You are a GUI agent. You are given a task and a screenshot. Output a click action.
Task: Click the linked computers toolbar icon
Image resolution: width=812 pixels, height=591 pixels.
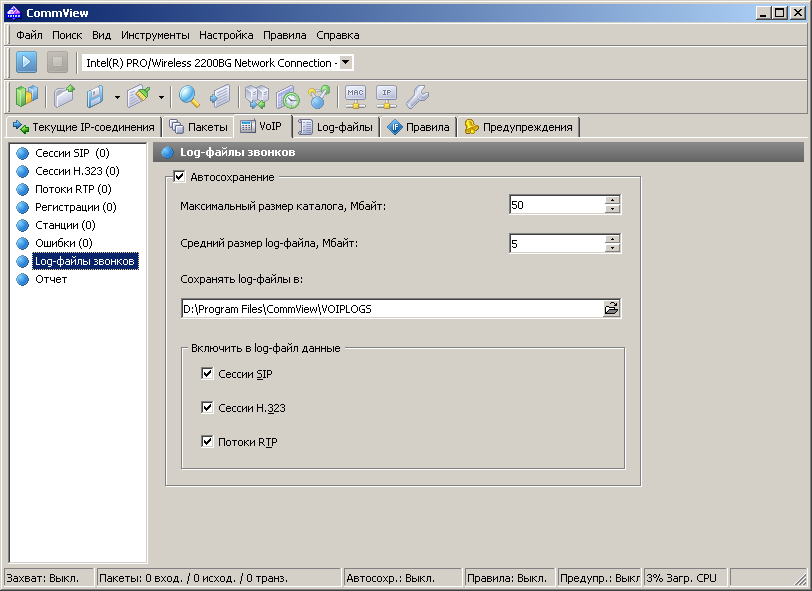pyautogui.click(x=257, y=96)
